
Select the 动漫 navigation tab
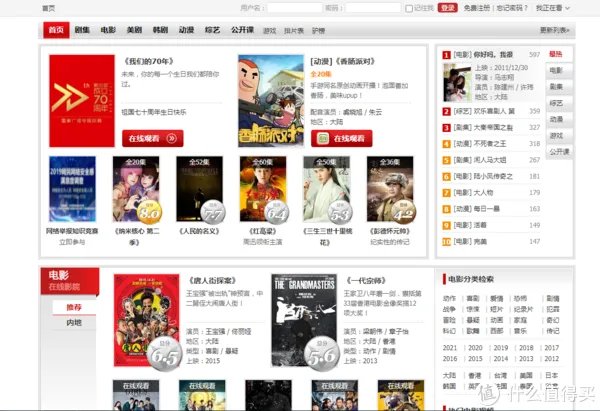pyautogui.click(x=186, y=30)
